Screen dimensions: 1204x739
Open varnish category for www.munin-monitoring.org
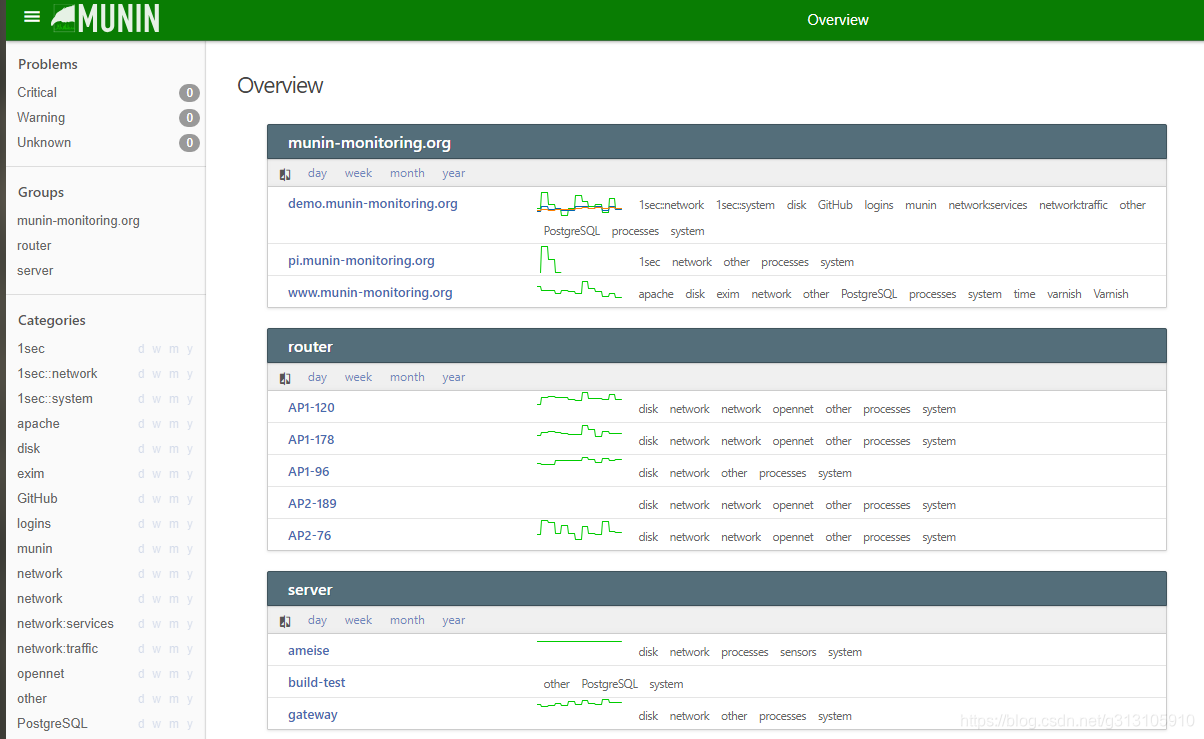pos(1064,294)
